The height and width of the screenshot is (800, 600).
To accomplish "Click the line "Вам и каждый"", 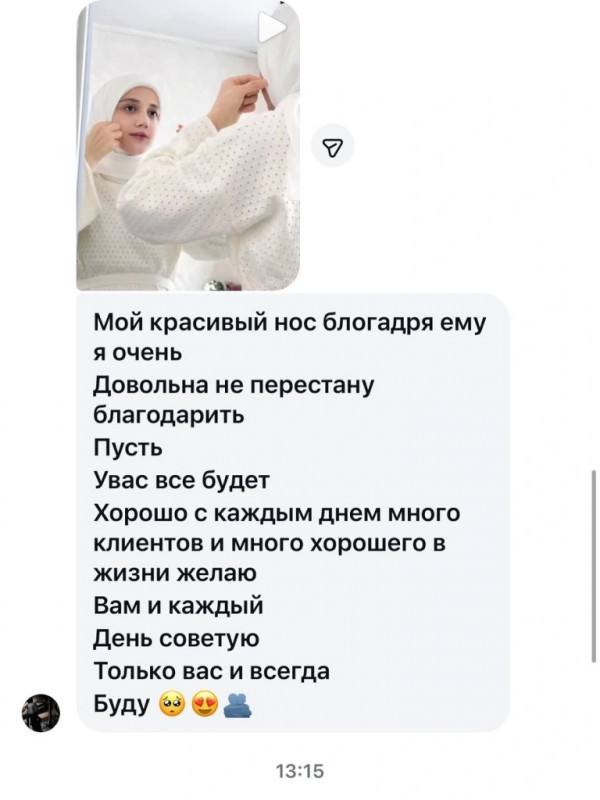I will coord(179,606).
